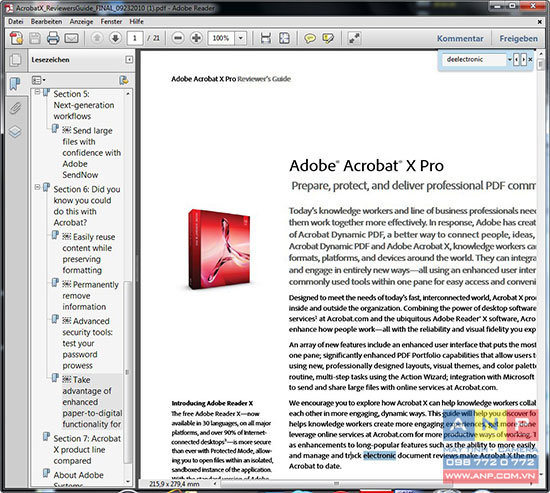Click the find current bookmark icon
This screenshot has height=493, width=550.
[x=123, y=80]
